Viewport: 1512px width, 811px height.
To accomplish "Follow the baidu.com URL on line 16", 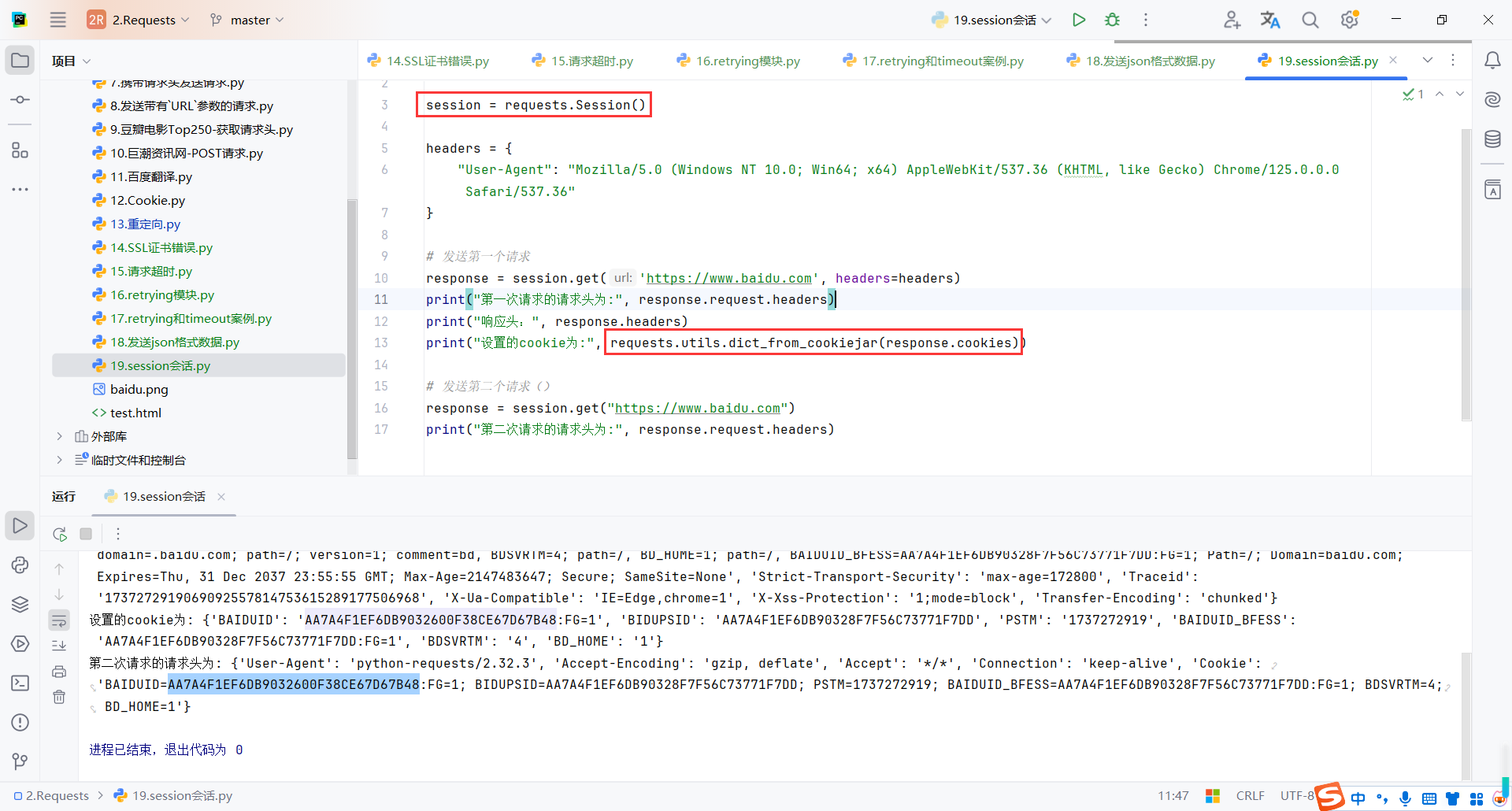I will 697,408.
